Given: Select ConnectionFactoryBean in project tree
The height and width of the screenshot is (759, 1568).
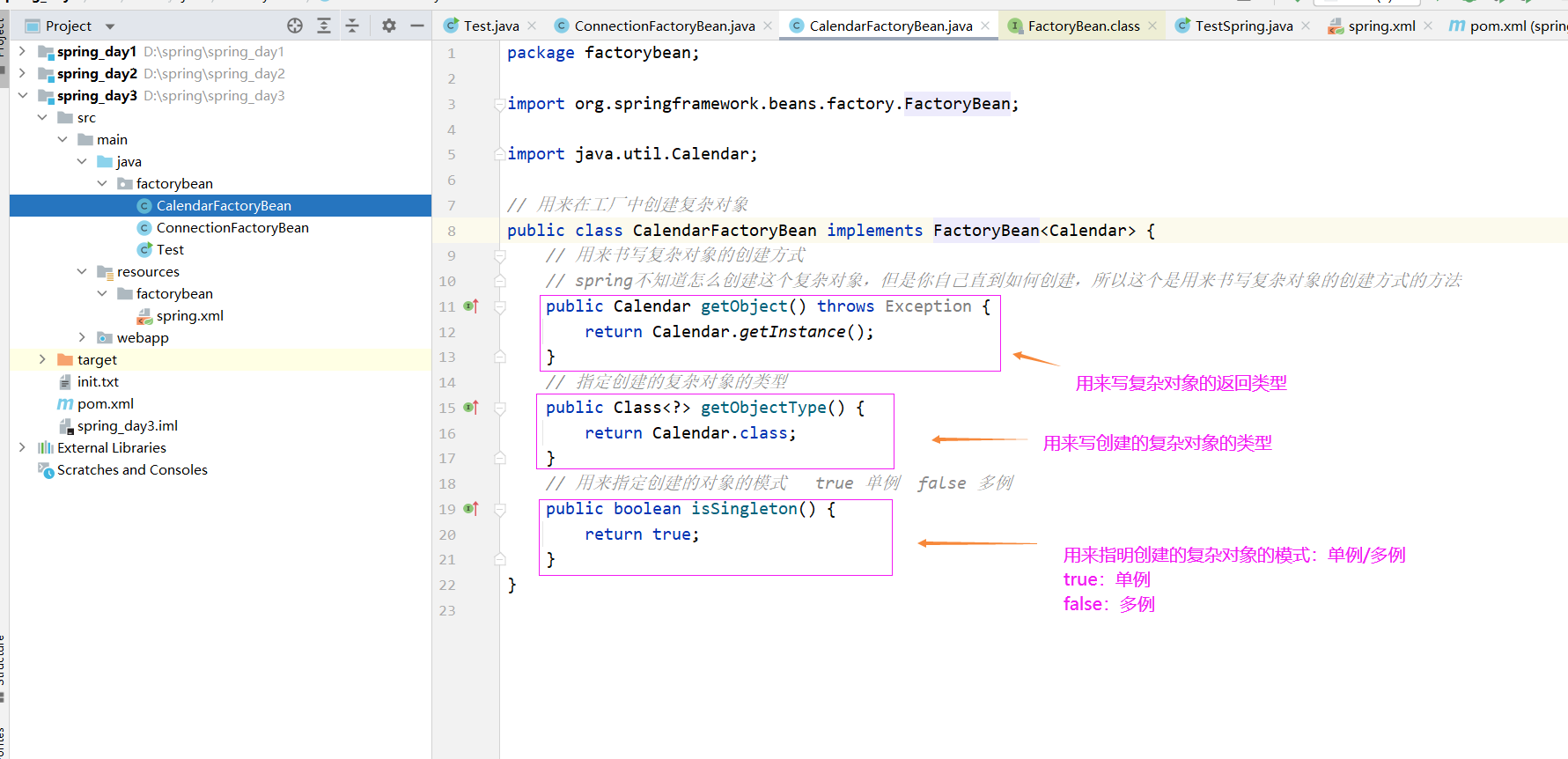Looking at the screenshot, I should pos(232,227).
